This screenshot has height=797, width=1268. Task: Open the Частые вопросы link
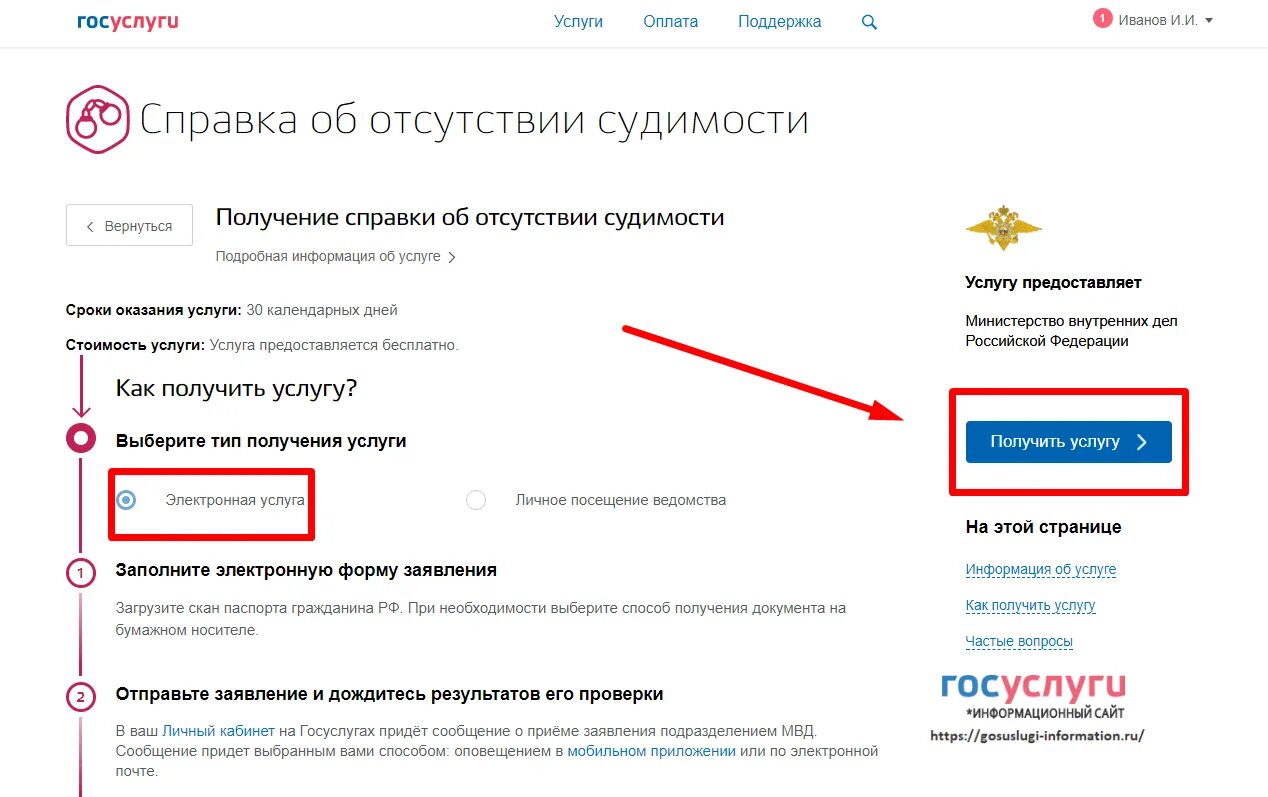[1019, 641]
